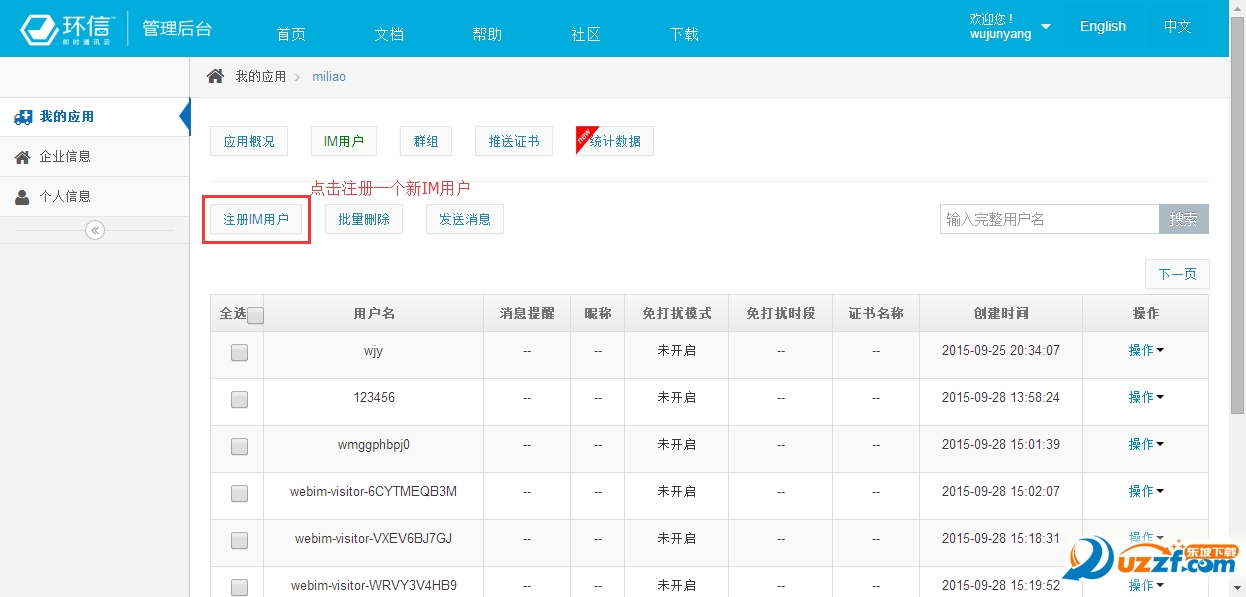Click username cell wmggphbpj0
Viewport: 1246px width, 597px height.
pos(374,444)
